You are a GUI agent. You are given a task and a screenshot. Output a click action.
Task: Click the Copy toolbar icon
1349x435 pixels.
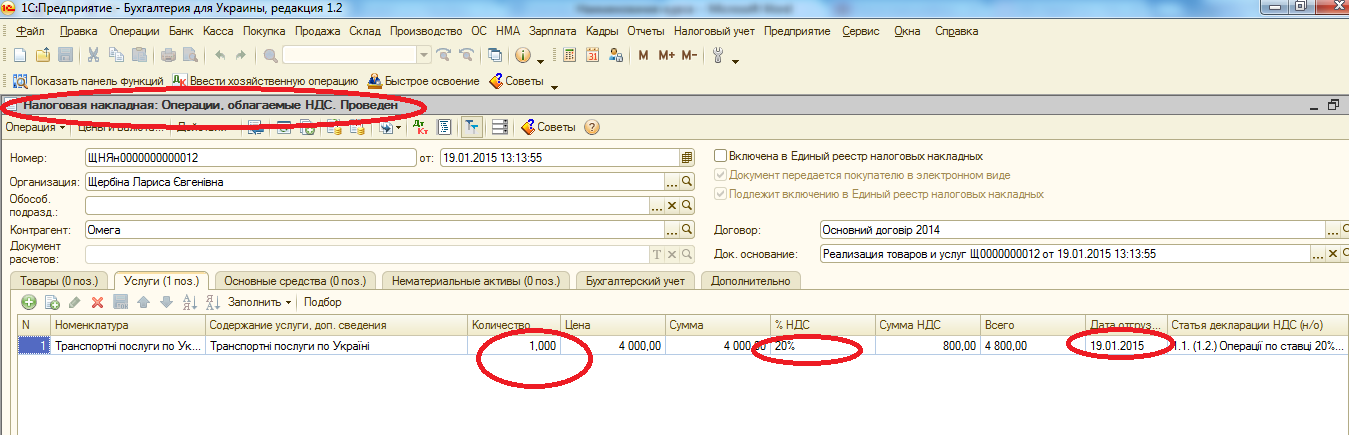coord(116,55)
